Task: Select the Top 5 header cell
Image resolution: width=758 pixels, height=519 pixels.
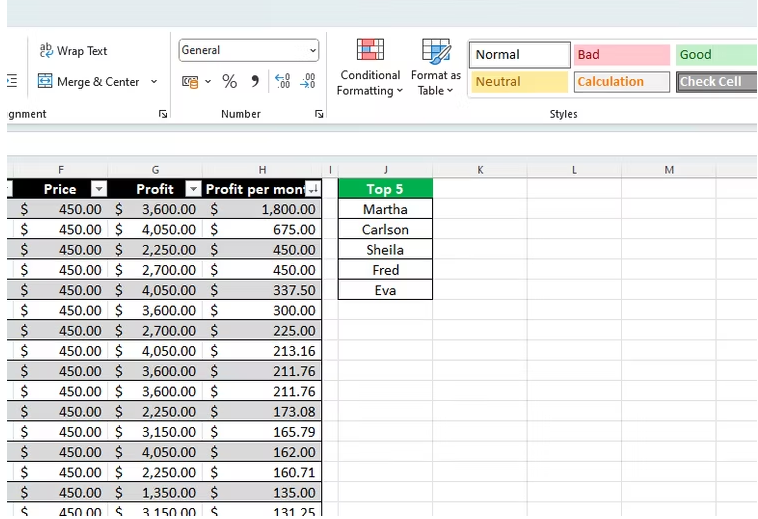Action: click(385, 189)
